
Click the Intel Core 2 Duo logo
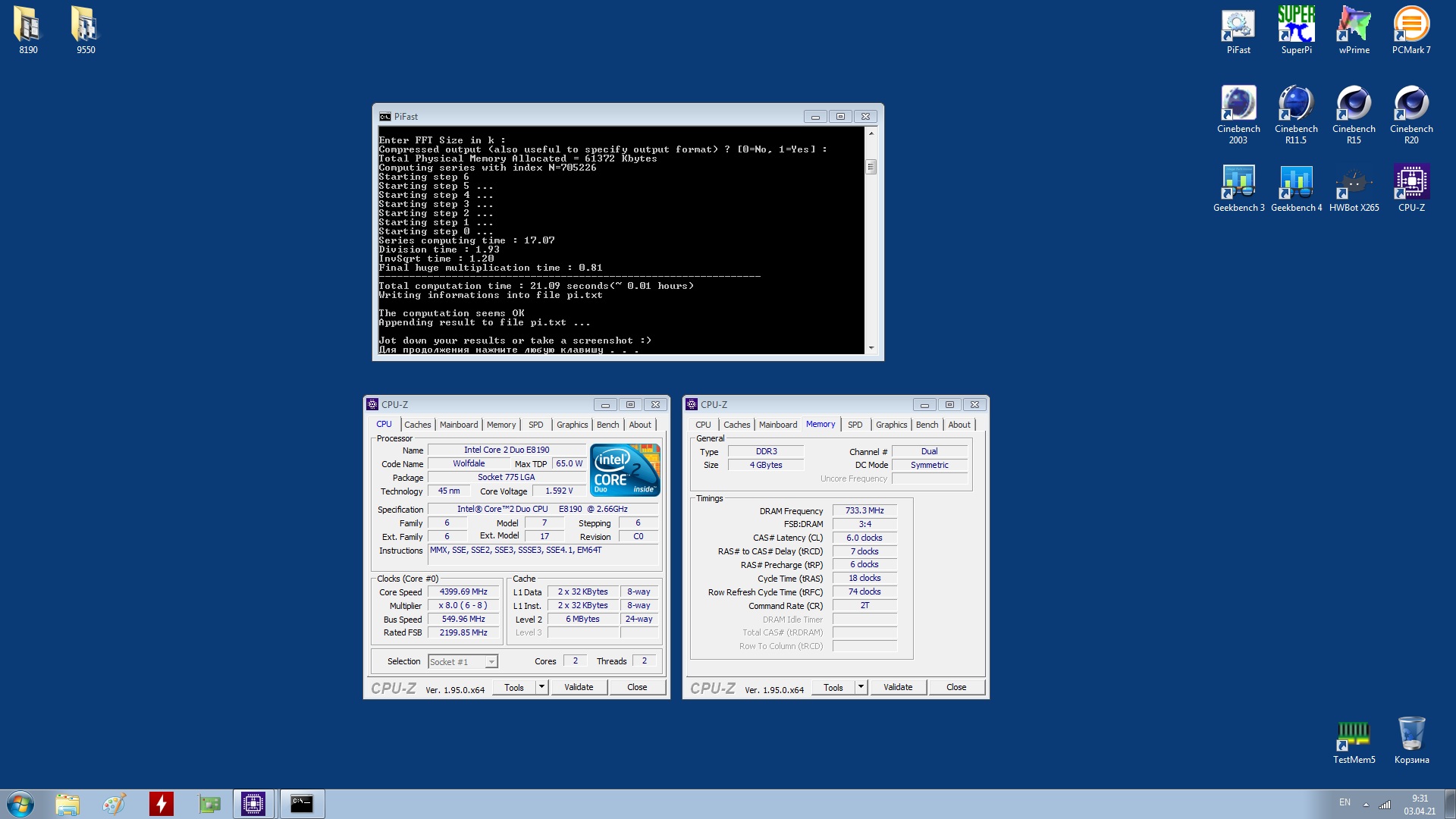tap(625, 470)
